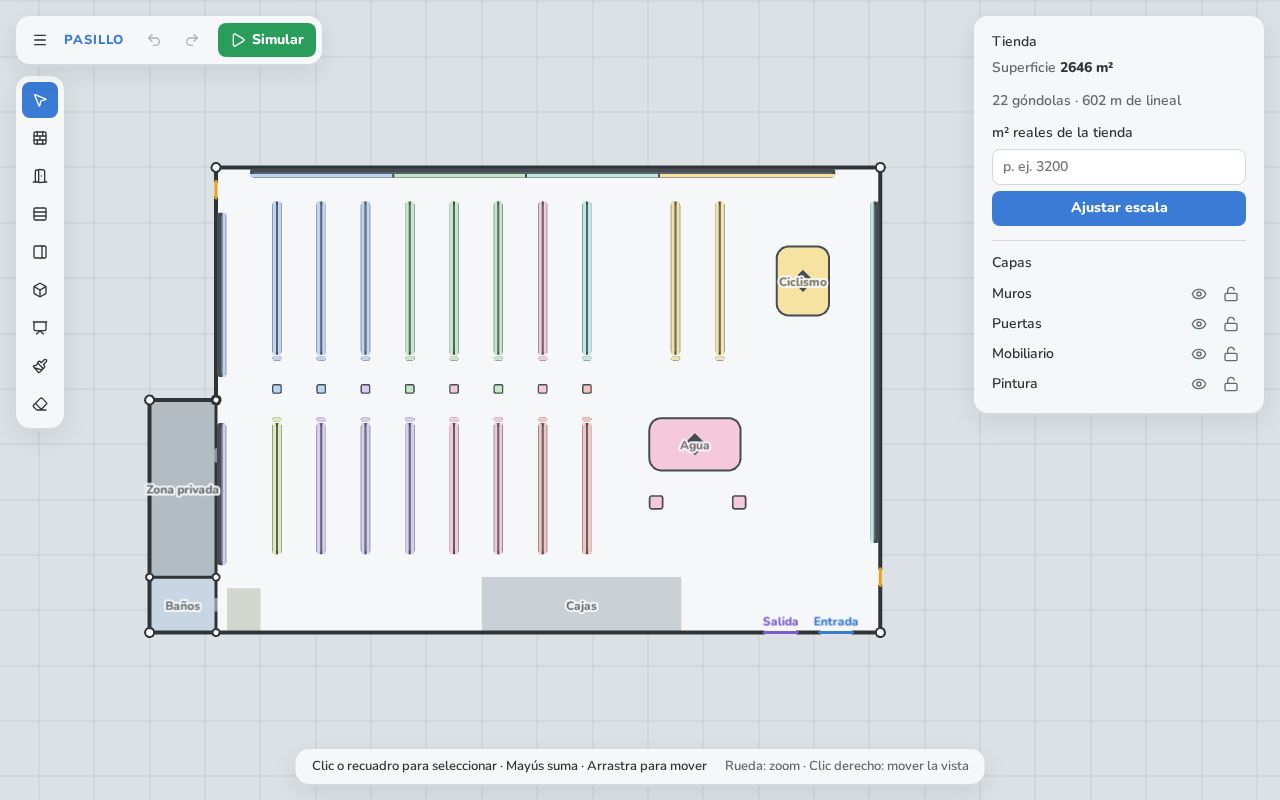The image size is (1280, 800).
Task: Lock the Mobiliario layer
Action: (x=1231, y=354)
